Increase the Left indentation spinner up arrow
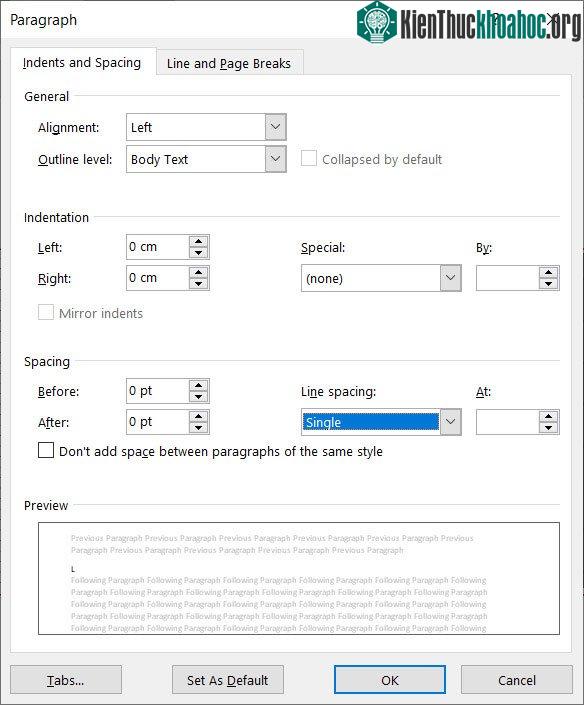The height and width of the screenshot is (705, 584). 198,241
